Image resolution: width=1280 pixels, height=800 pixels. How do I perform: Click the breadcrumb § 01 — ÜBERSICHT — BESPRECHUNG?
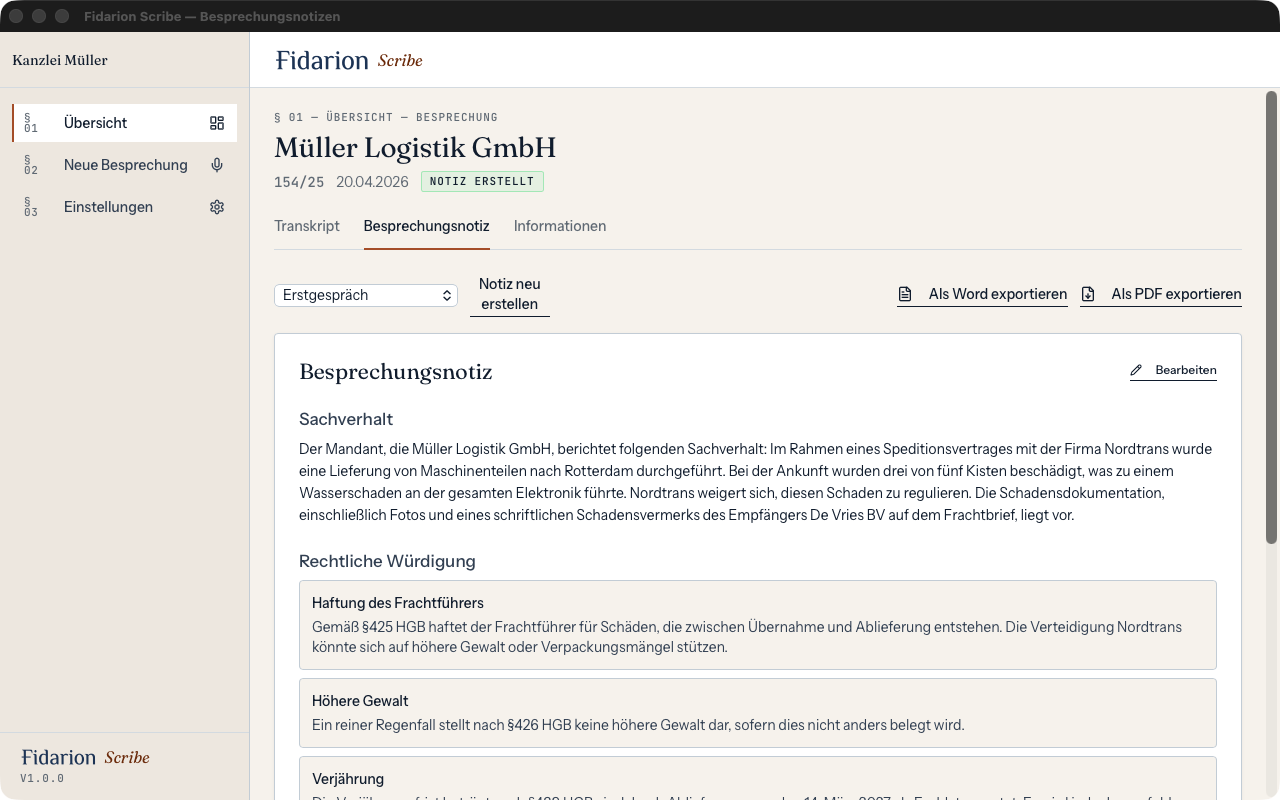386,117
